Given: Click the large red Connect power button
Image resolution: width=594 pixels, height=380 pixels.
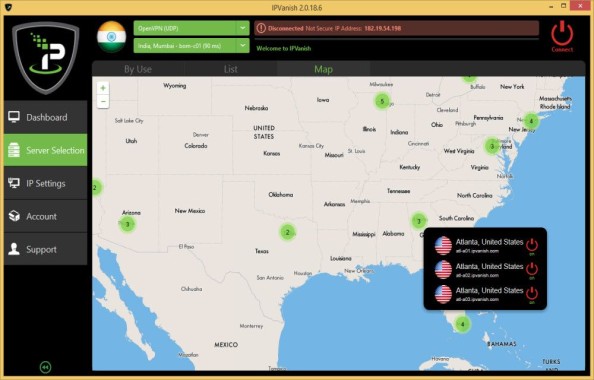Looking at the screenshot, I should pyautogui.click(x=562, y=36).
